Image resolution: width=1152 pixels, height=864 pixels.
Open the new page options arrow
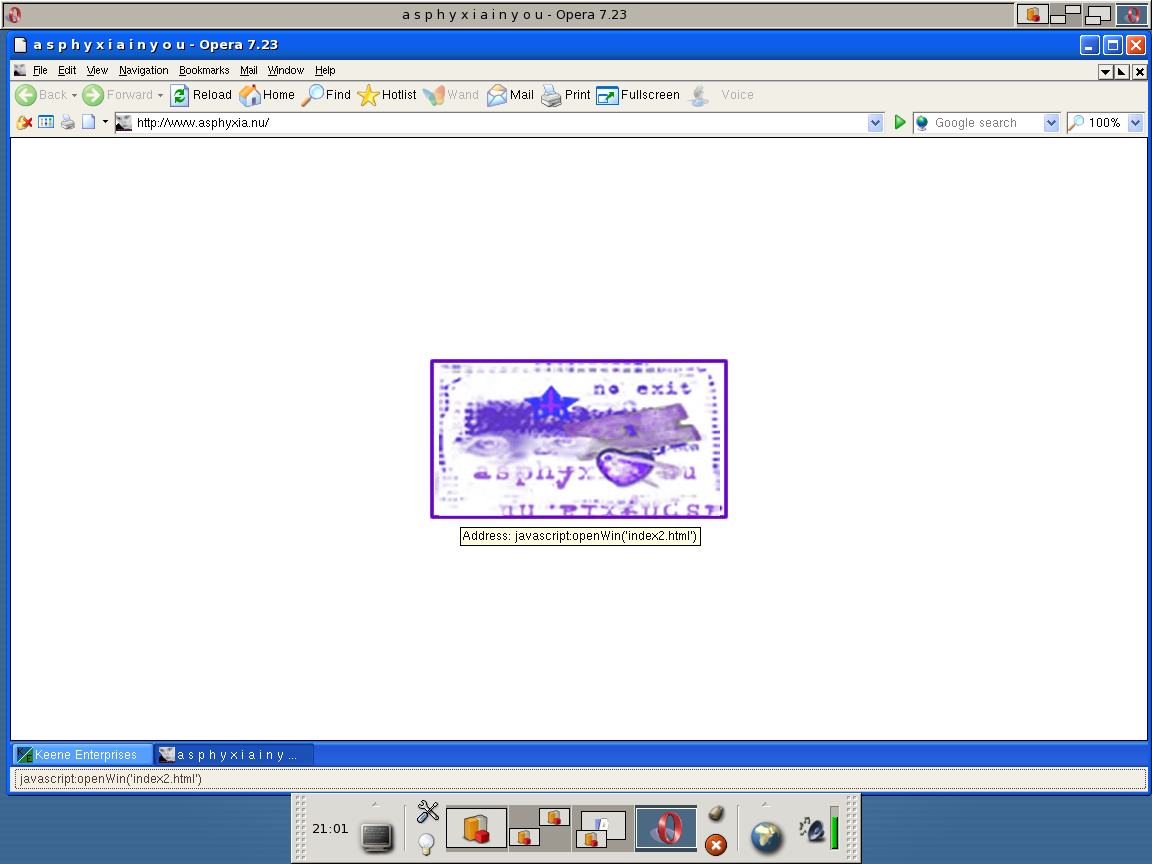(105, 122)
